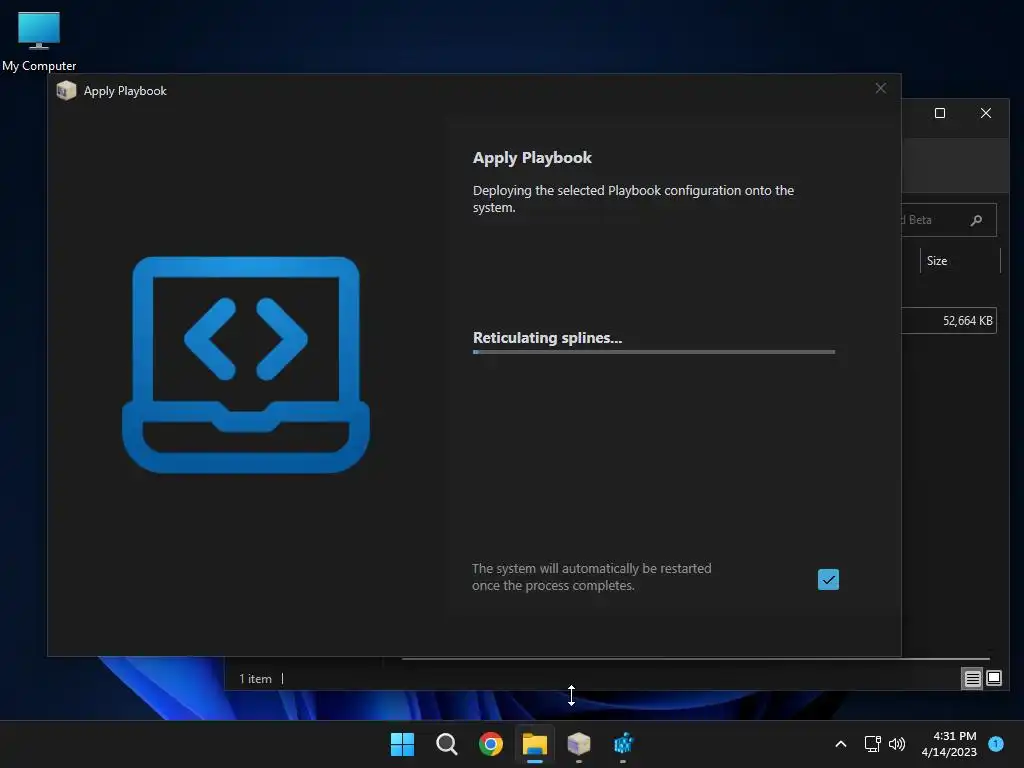The height and width of the screenshot is (768, 1024).
Task: Uncheck the automatic restart checkbox
Action: click(828, 579)
